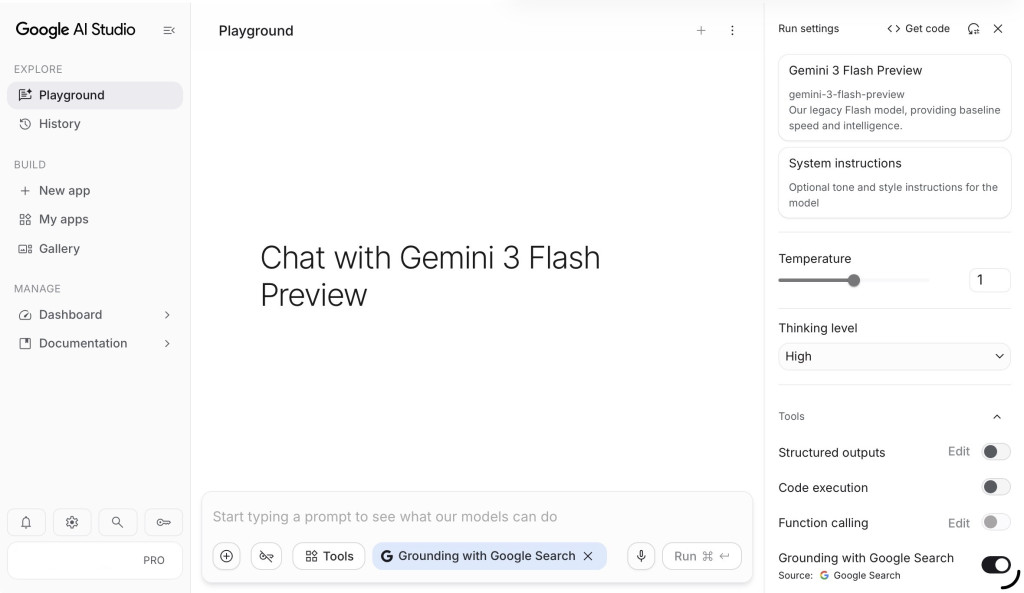Click Edit next to Function calling
1024x593 pixels.
959,523
